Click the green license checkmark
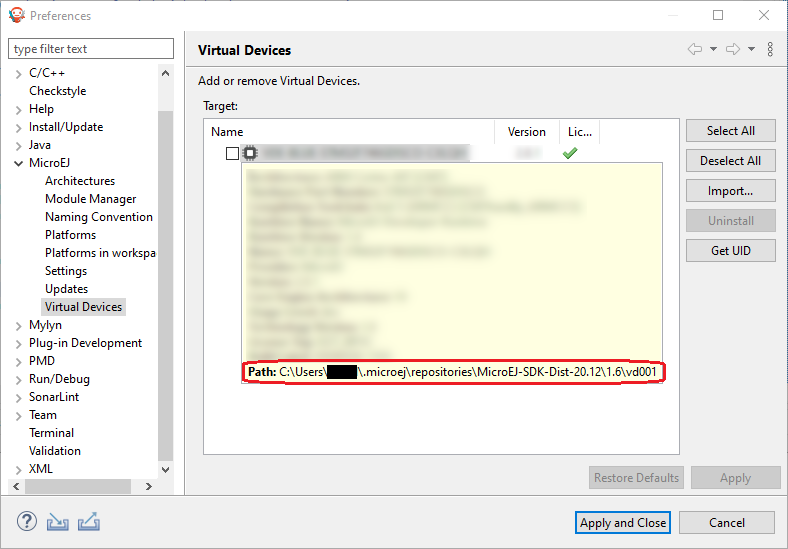The width and height of the screenshot is (788, 549). coord(570,153)
